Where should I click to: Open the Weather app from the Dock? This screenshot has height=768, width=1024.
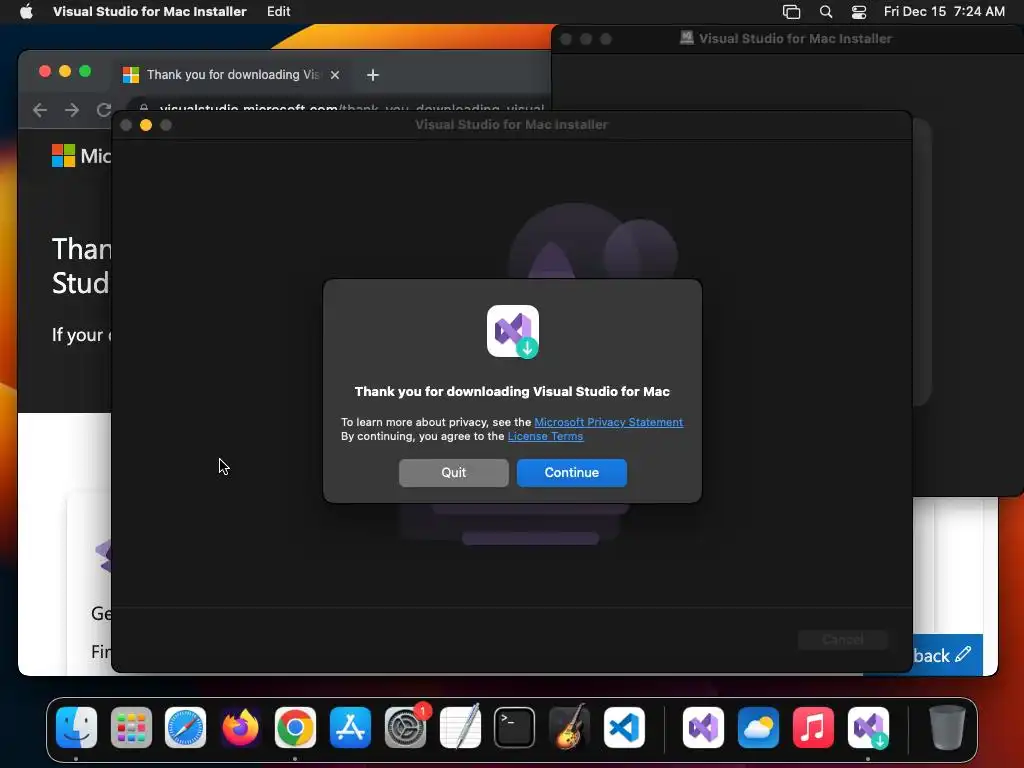(758, 727)
